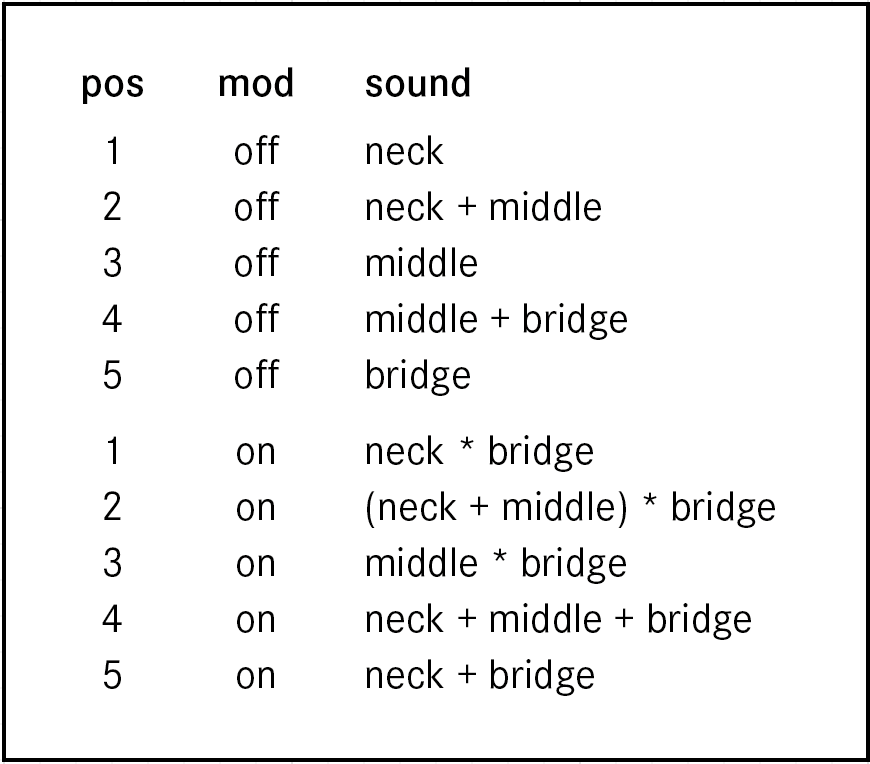870x764 pixels.
Task: Click the 'mod' column header
Action: click(256, 83)
